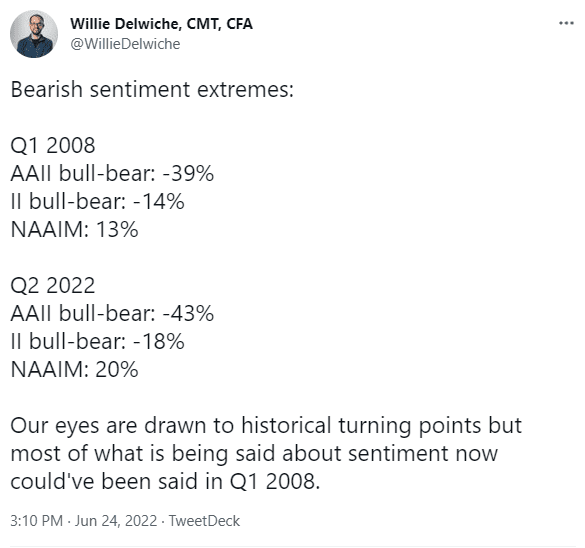Click the 'Bearish sentiment extremes:' text line
Viewport: 585px width, 548px height.
[x=152, y=90]
